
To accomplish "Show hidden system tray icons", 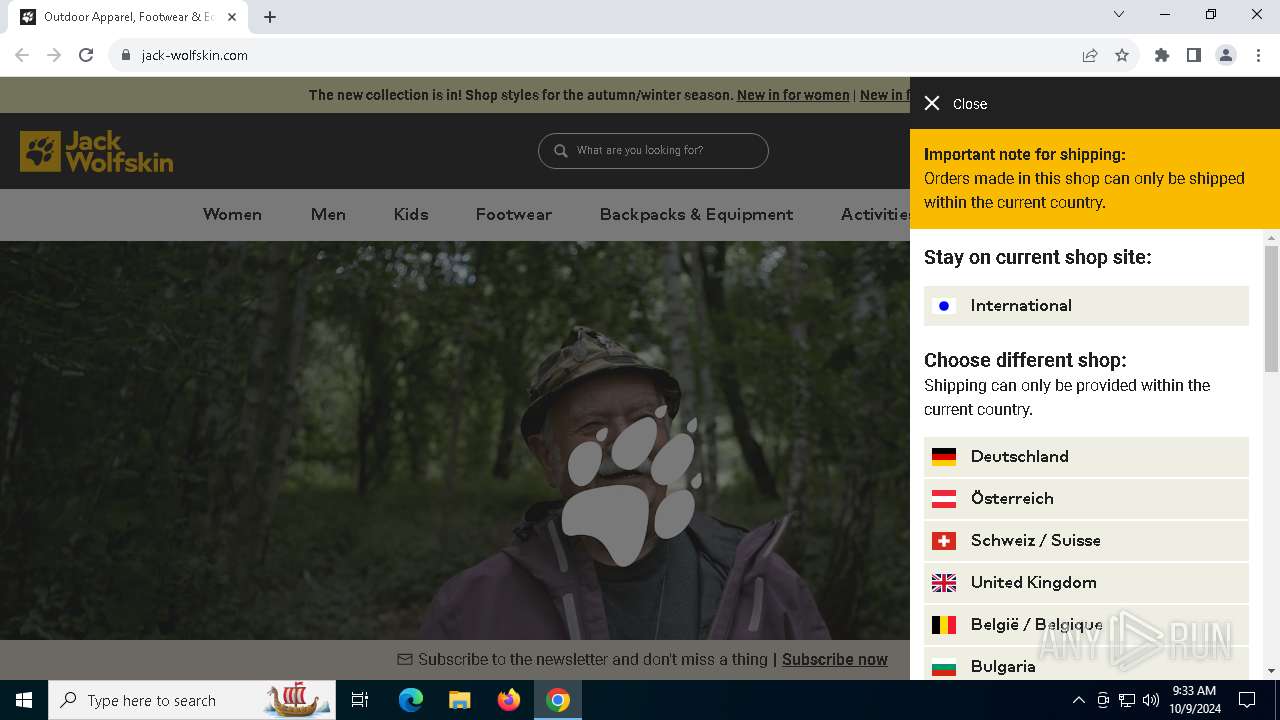I will (1078, 700).
